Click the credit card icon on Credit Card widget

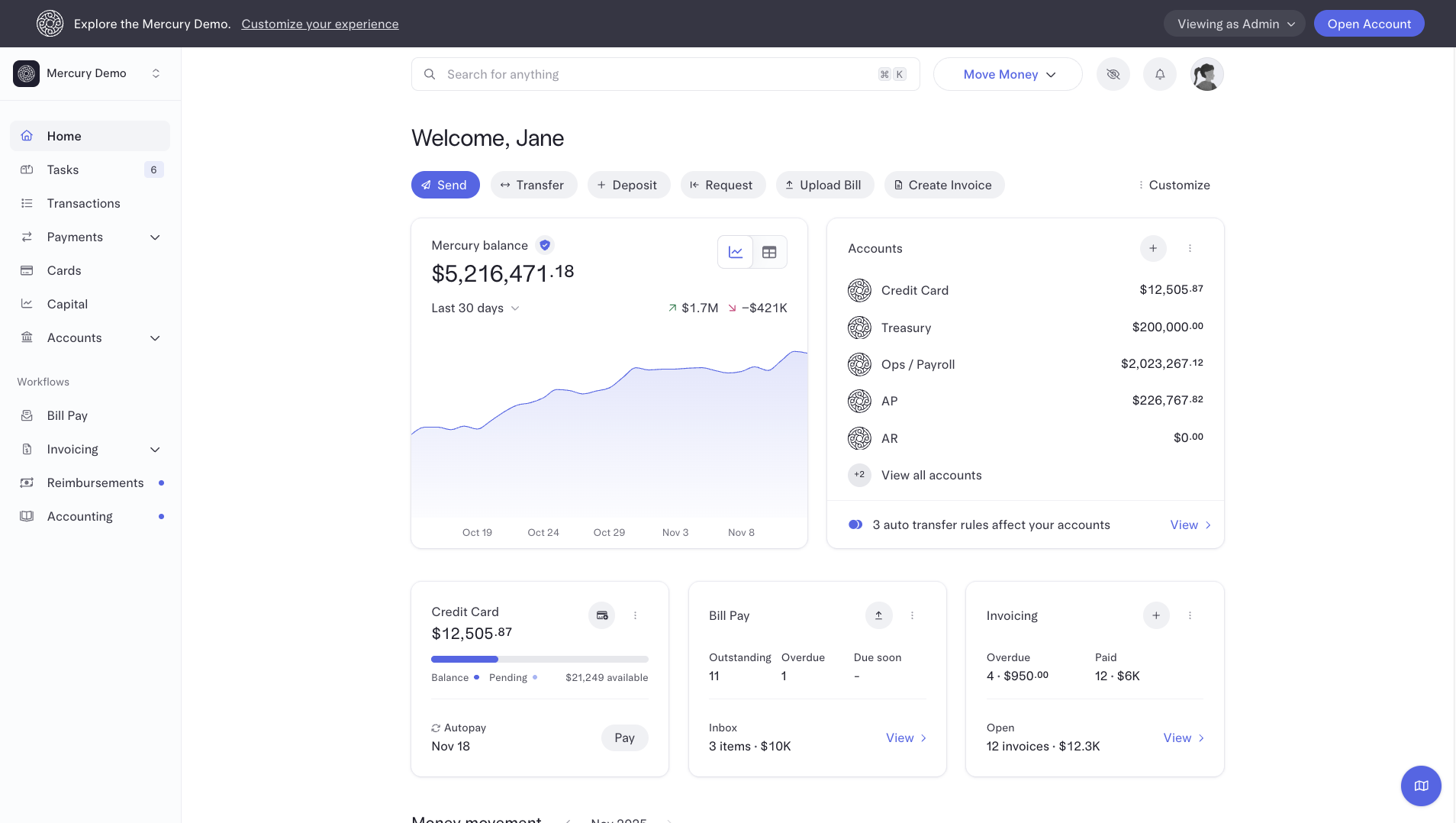coord(602,615)
